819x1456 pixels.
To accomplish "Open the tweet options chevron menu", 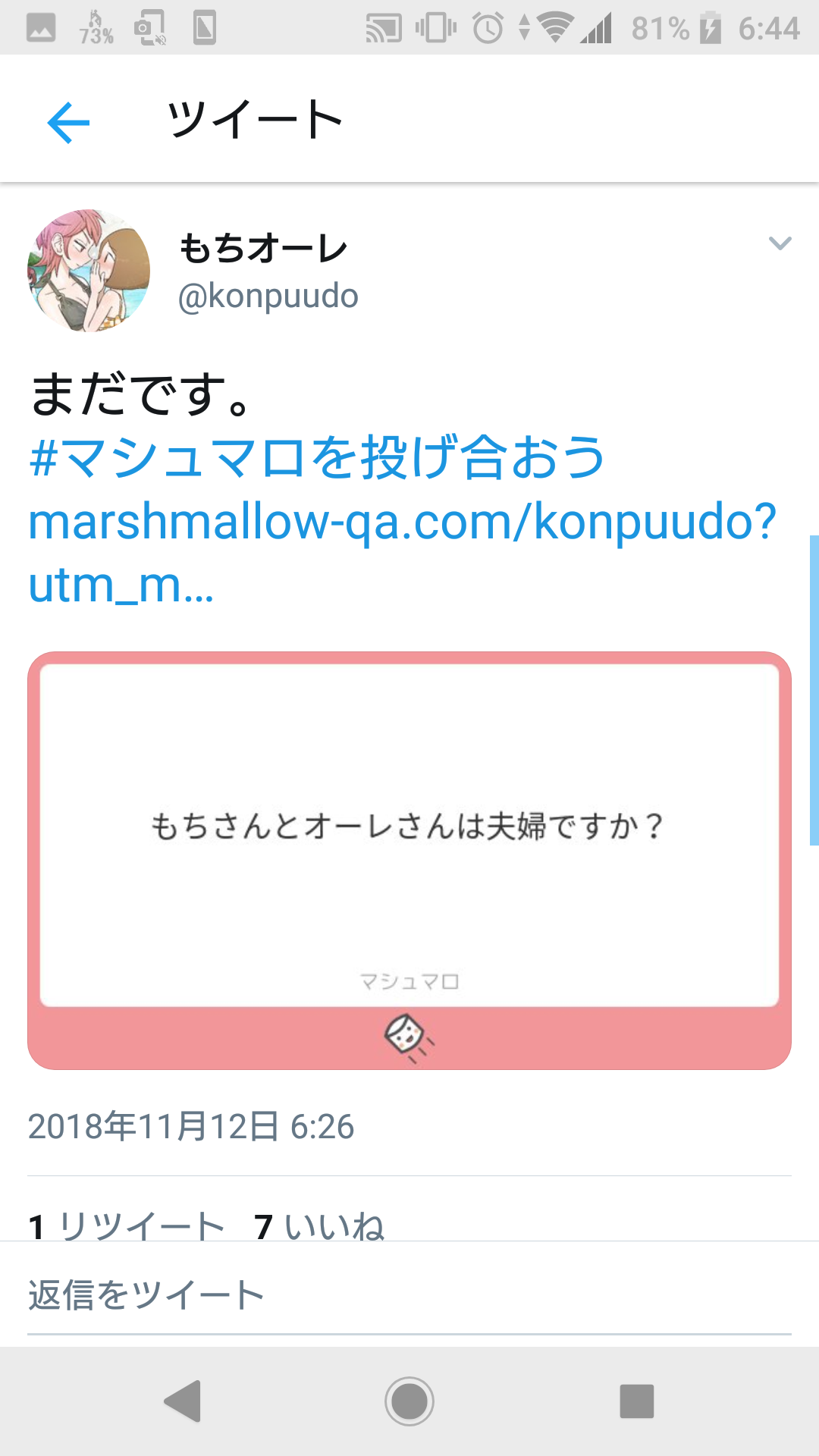I will (x=780, y=243).
